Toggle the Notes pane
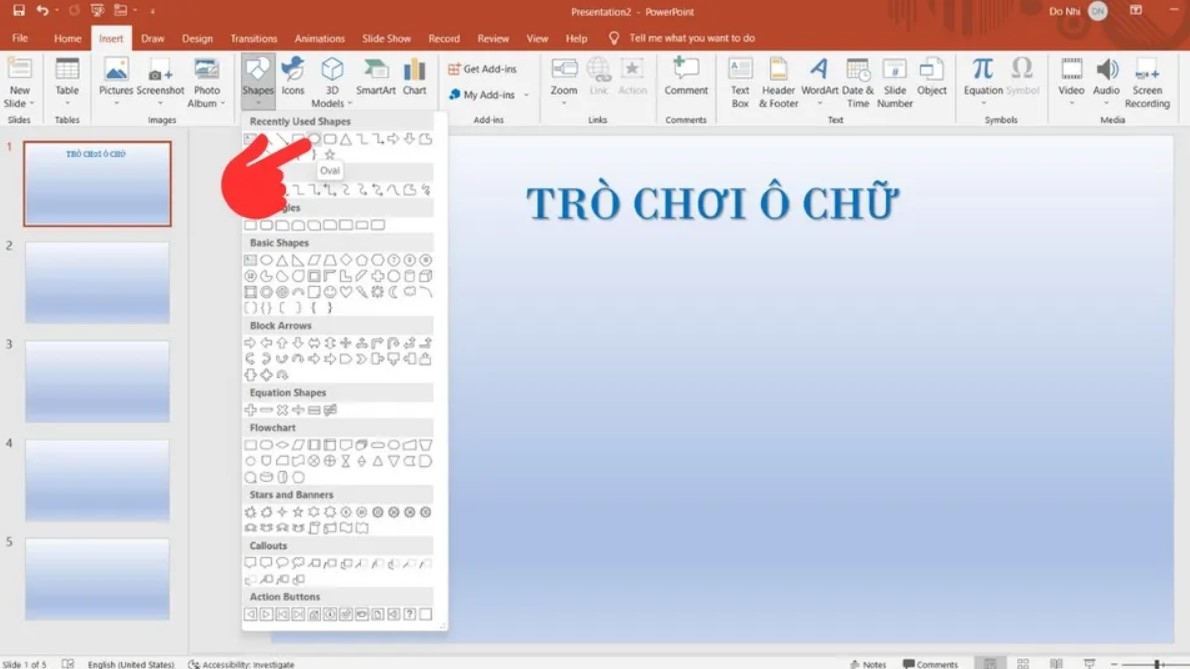This screenshot has width=1190, height=669. click(868, 664)
